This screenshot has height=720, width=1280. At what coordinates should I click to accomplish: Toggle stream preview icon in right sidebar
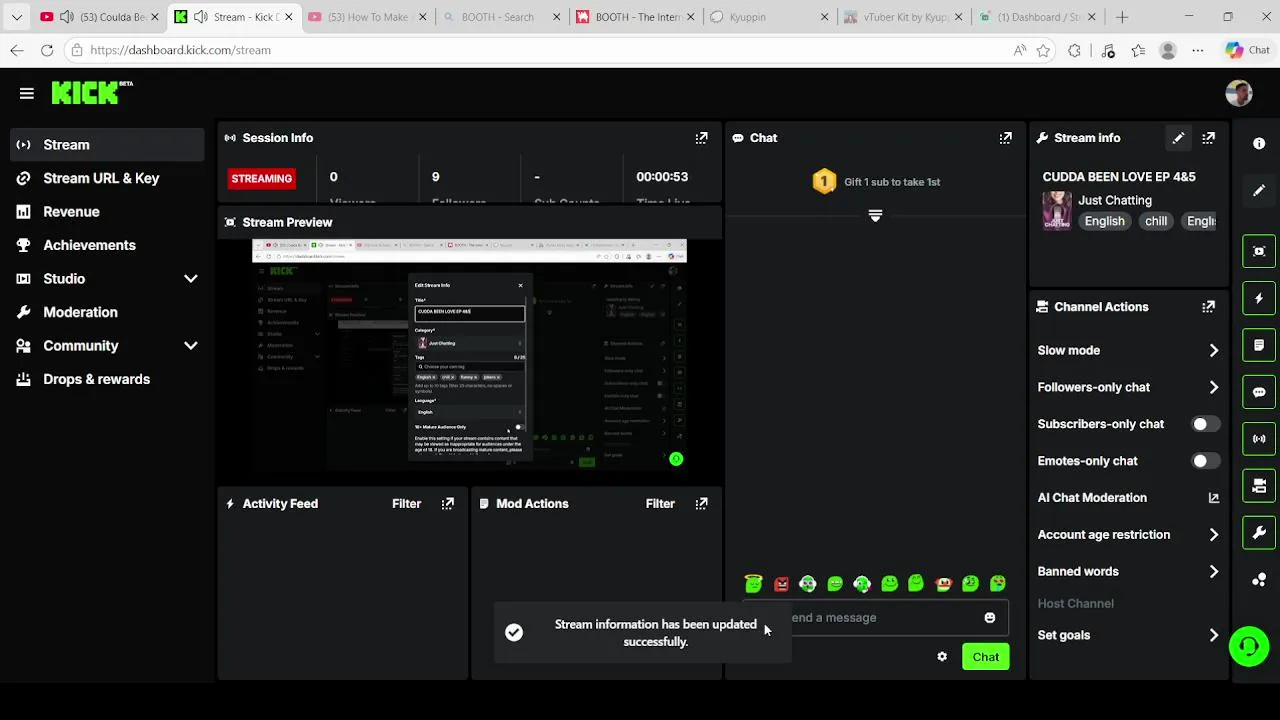tap(1259, 251)
